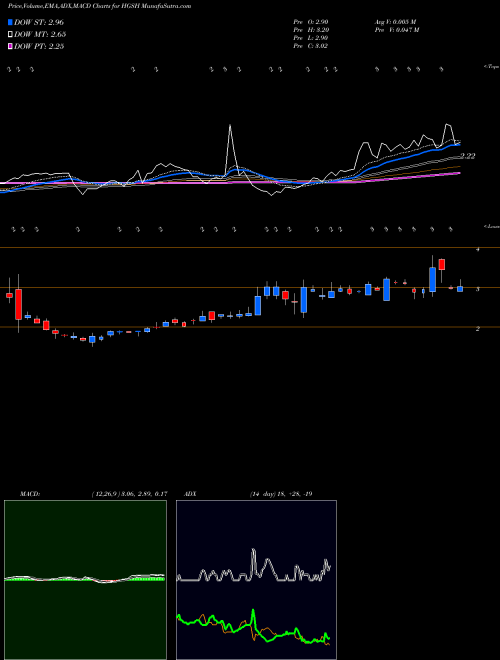
Task: Click the '<Lows' marker label
Action: click(x=492, y=226)
